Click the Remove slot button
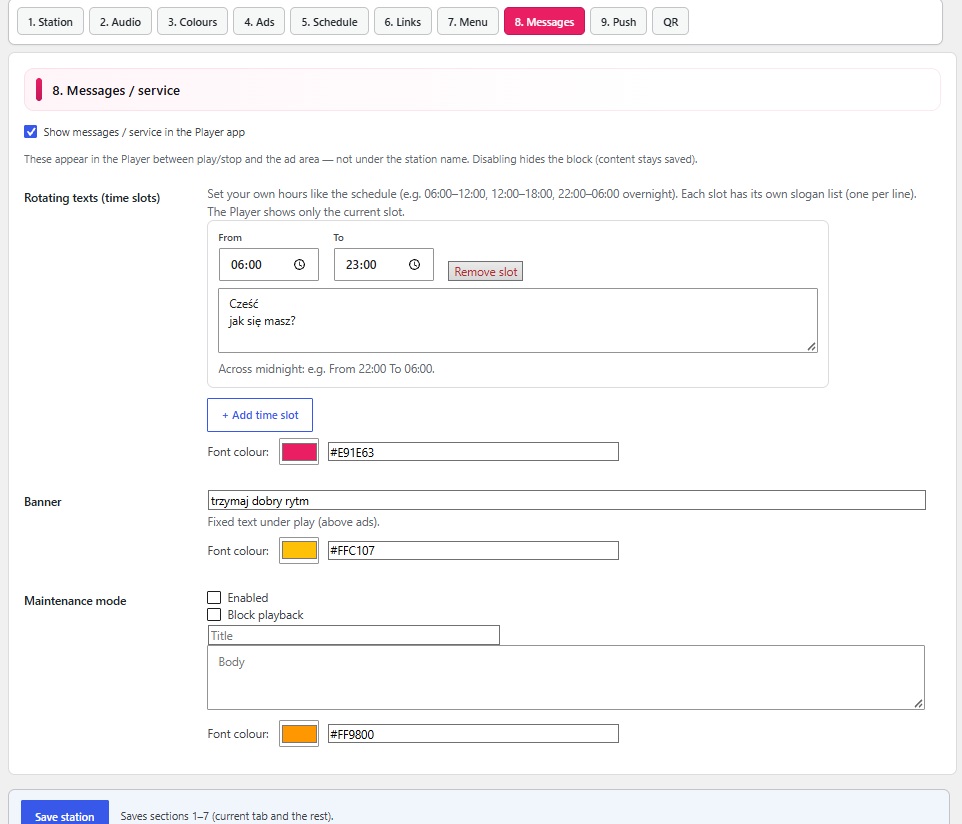 pos(485,272)
